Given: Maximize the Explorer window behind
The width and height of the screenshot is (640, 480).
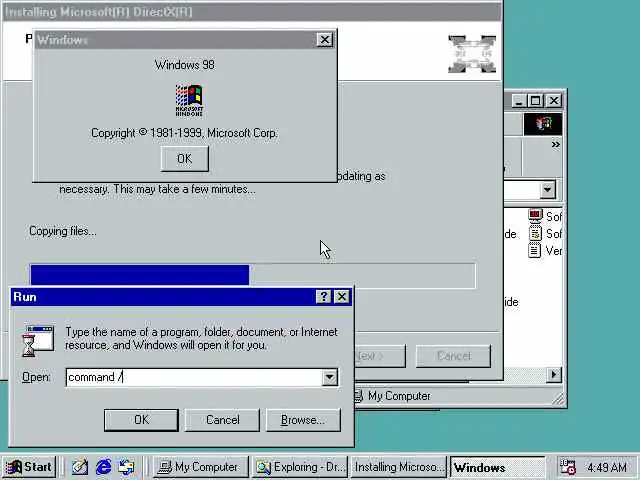Looking at the screenshot, I should point(536,100).
